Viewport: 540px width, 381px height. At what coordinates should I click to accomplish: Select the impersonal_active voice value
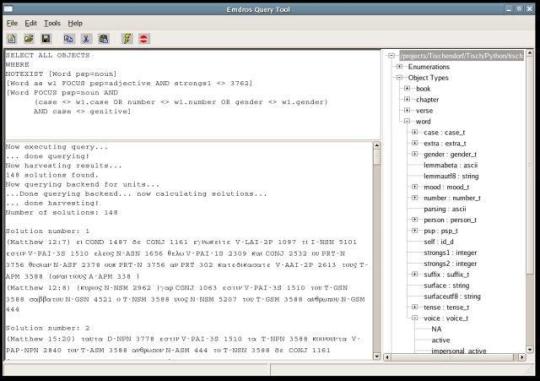coord(459,351)
